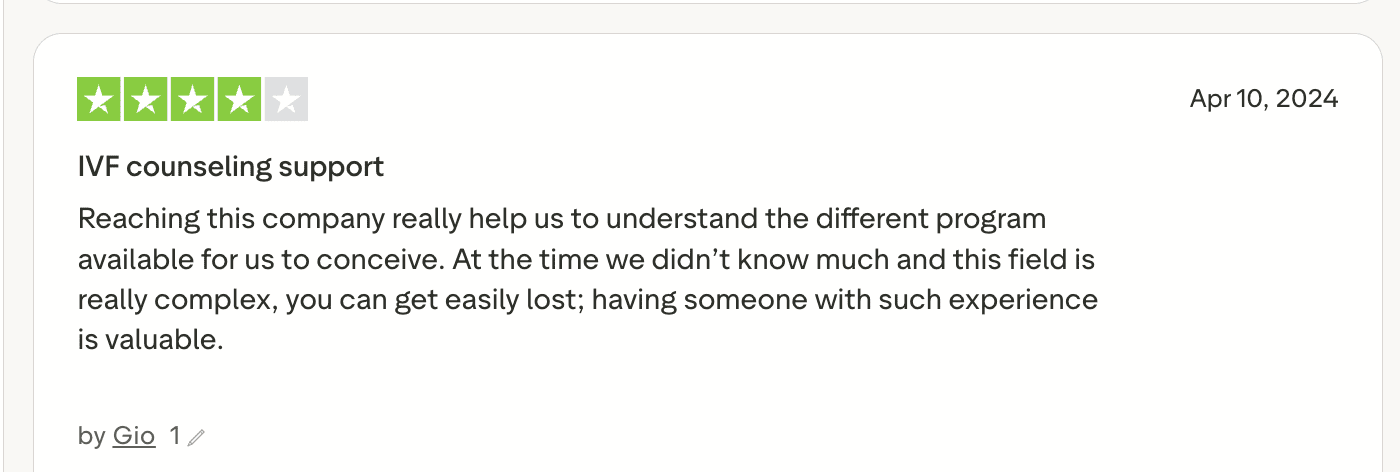Click the review count number next to Gio
This screenshot has height=472, width=1400.
coord(175,436)
